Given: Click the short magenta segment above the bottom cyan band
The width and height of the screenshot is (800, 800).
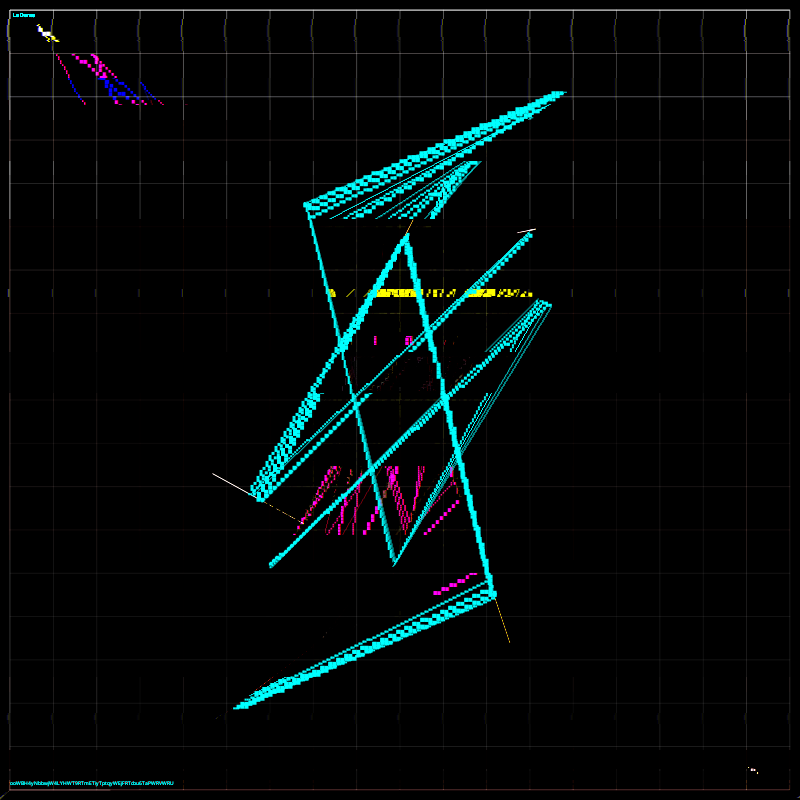Looking at the screenshot, I should click(456, 584).
